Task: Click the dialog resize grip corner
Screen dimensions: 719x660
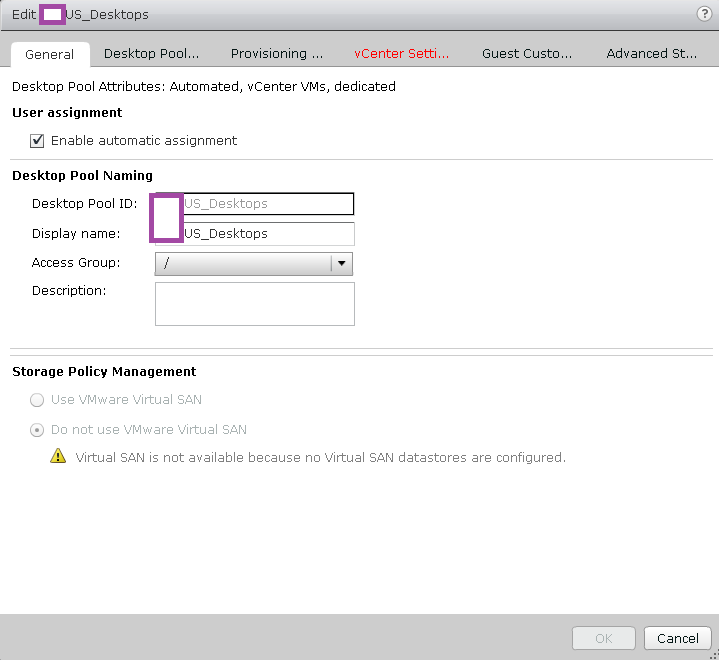Action: click(714, 655)
